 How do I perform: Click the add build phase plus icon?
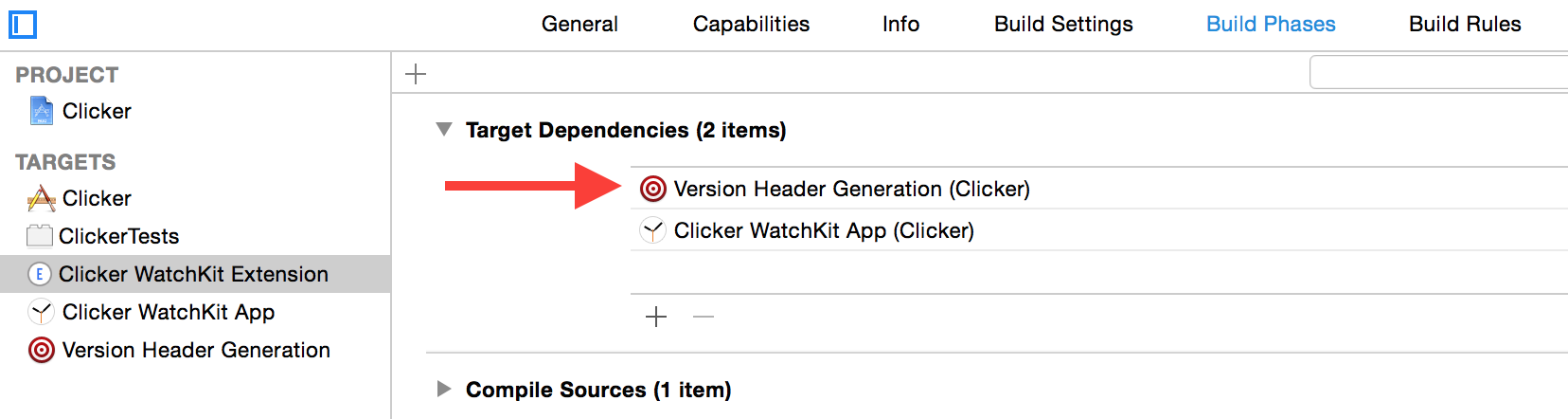(416, 74)
